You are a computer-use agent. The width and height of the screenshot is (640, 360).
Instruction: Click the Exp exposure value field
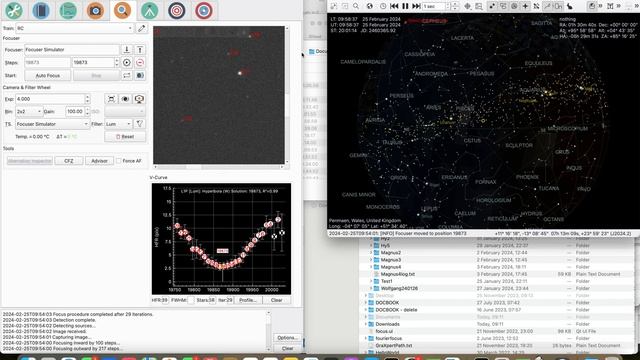(50, 99)
